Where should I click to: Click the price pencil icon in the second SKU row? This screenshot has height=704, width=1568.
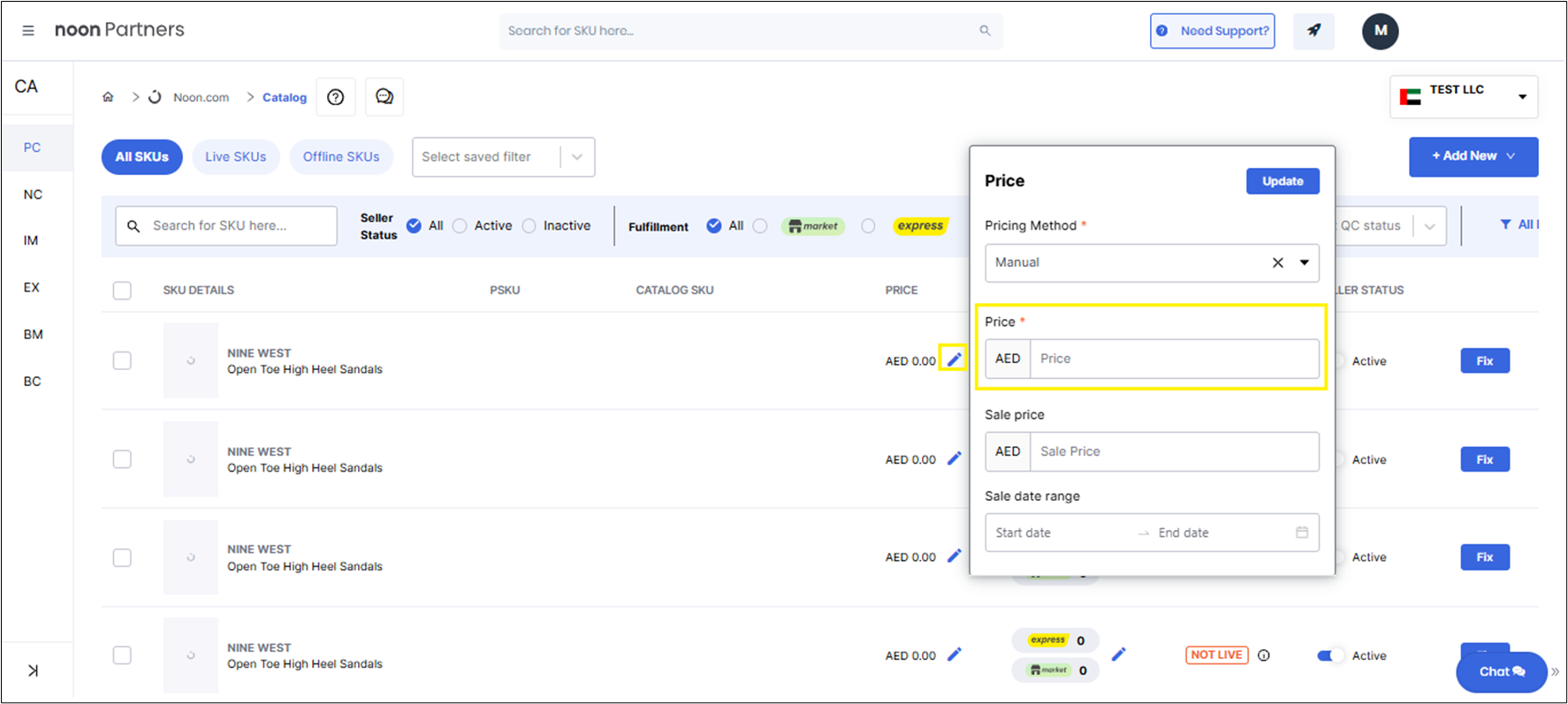(954, 458)
